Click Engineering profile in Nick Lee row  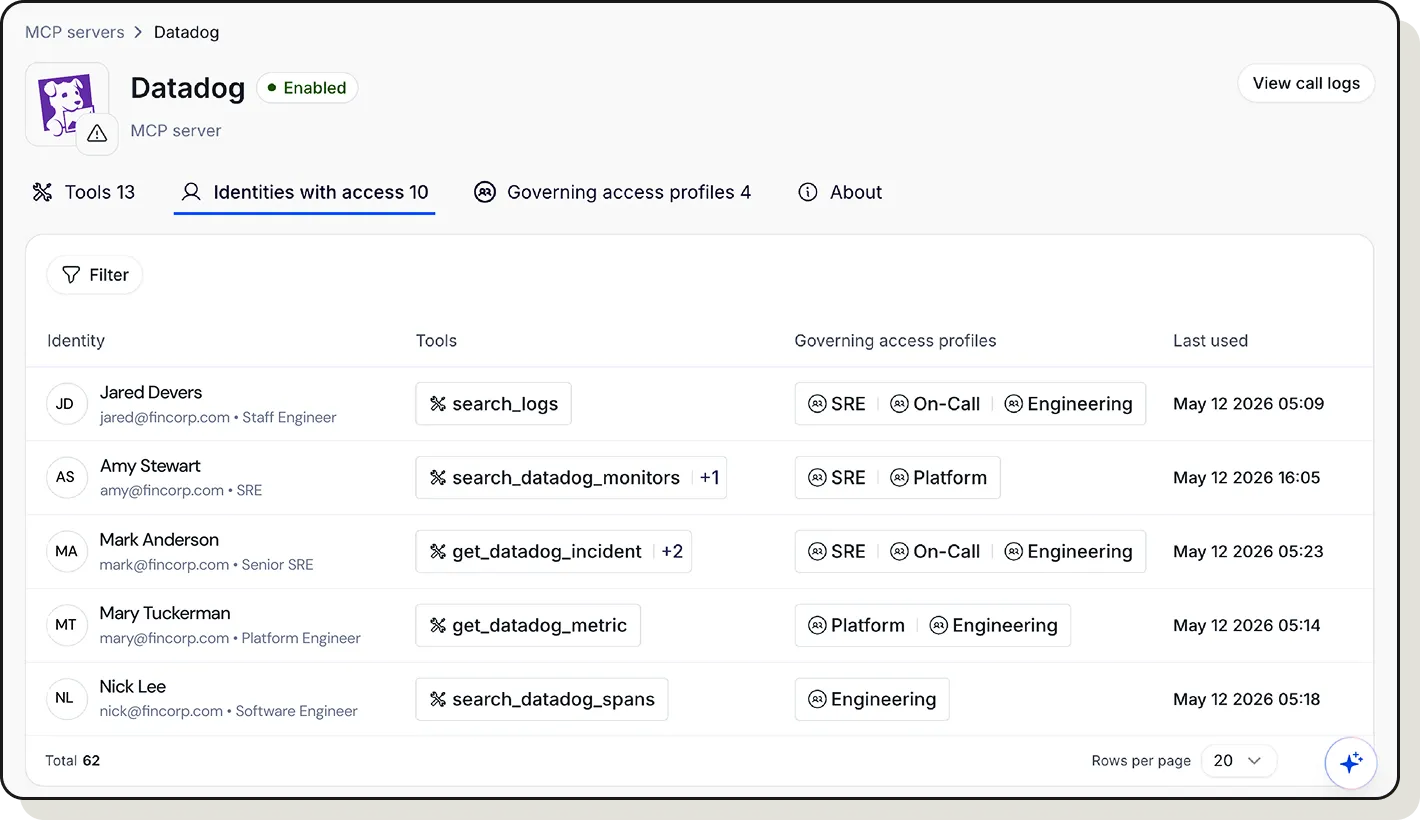click(872, 699)
